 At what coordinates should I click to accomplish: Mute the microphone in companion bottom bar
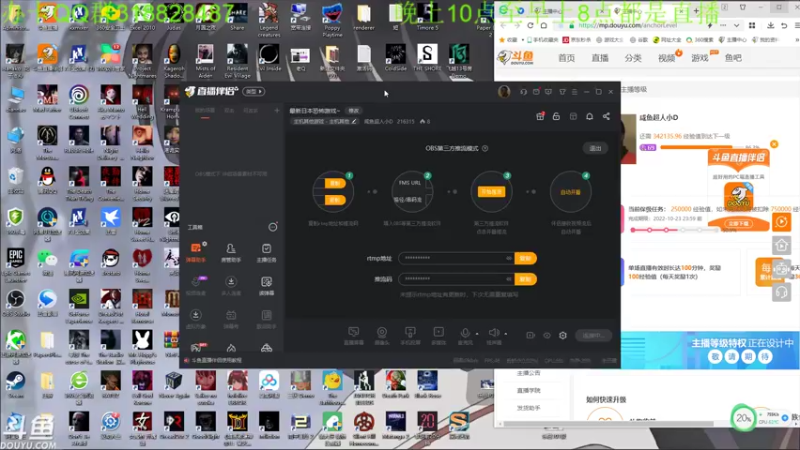click(465, 335)
